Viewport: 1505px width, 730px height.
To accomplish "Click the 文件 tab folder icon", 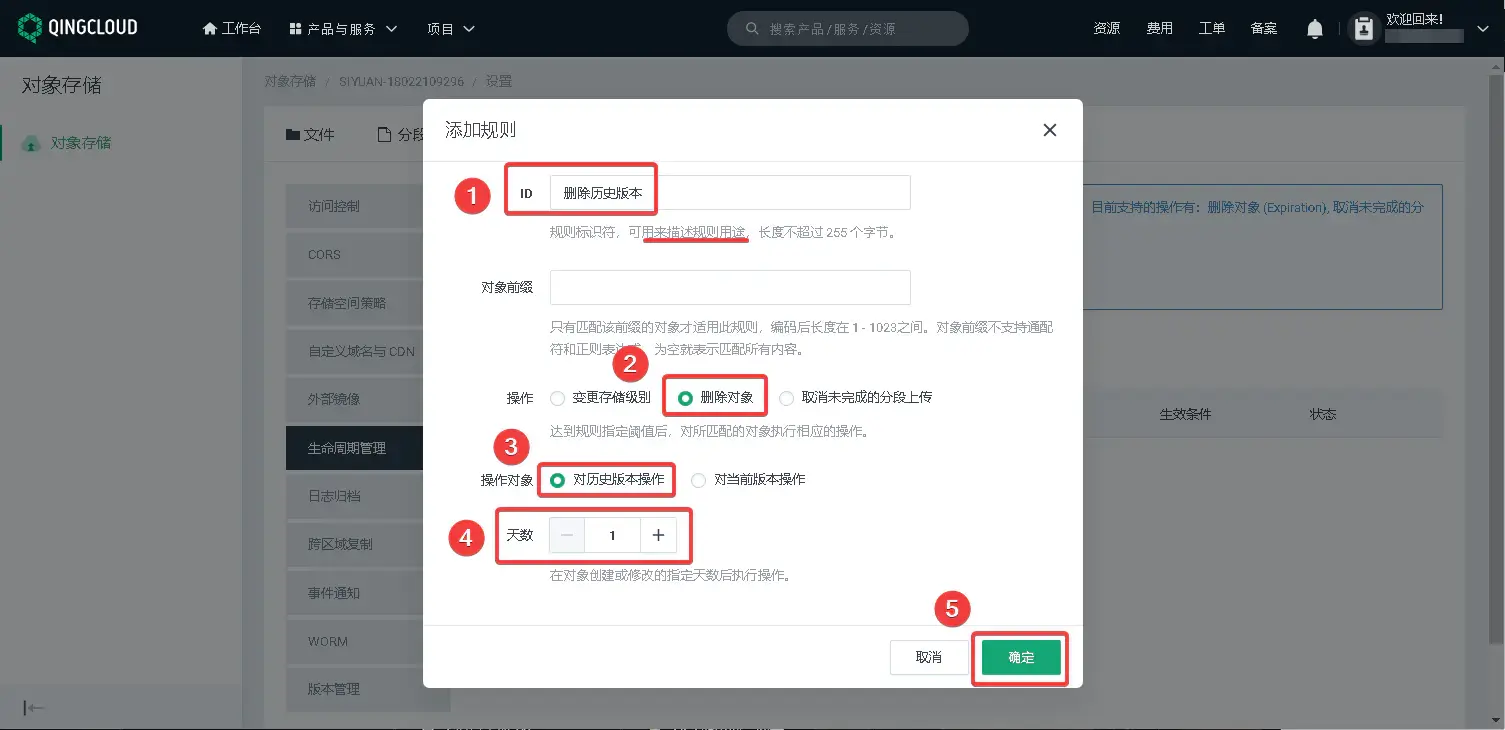I will (291, 134).
